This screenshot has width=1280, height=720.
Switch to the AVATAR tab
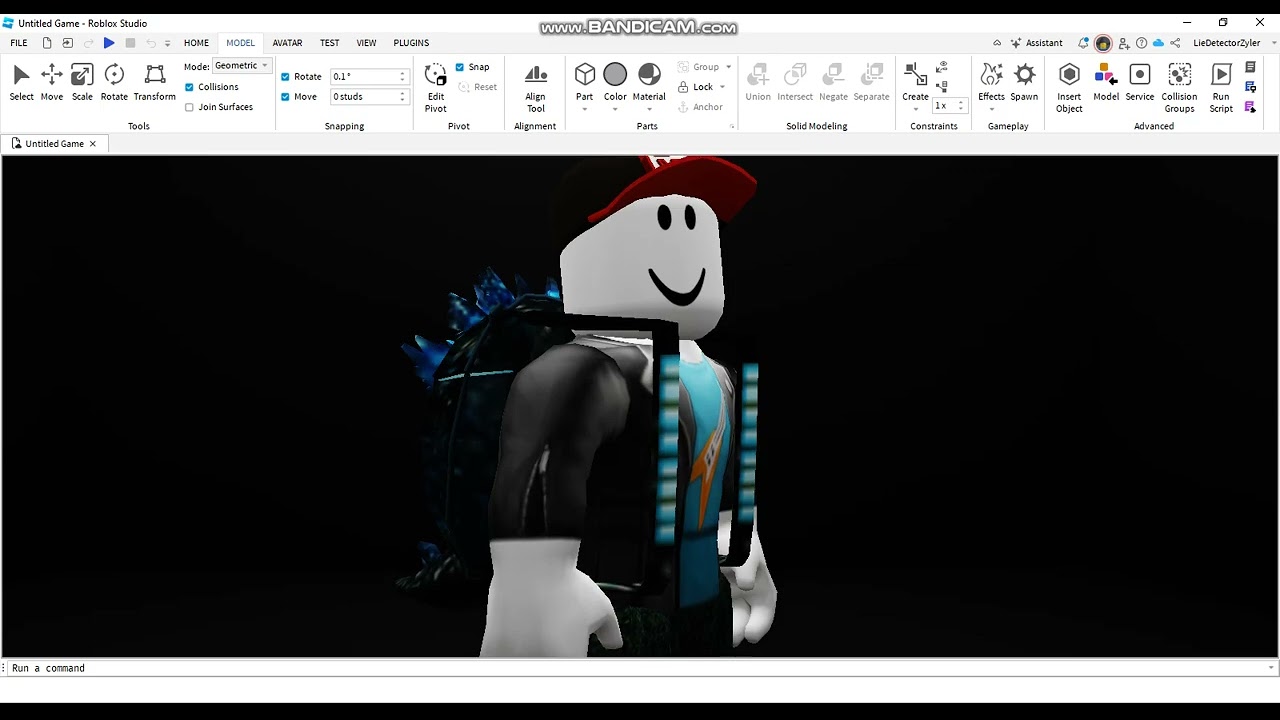pos(287,43)
